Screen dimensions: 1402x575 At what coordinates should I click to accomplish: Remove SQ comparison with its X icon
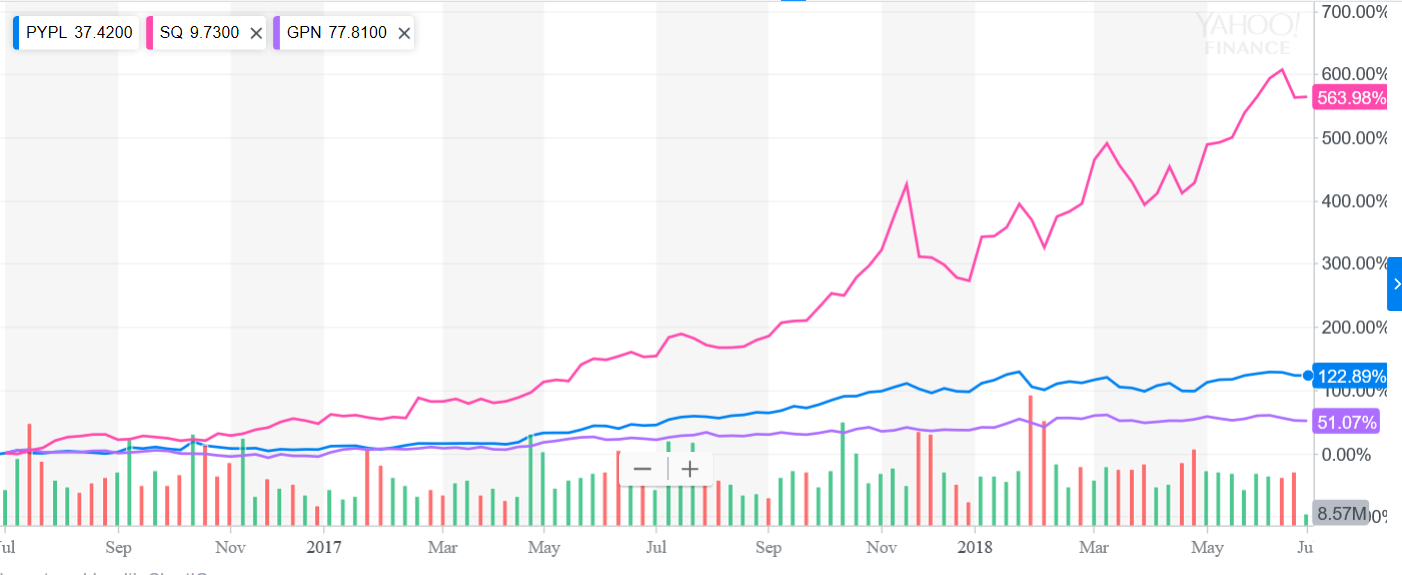coord(256,33)
